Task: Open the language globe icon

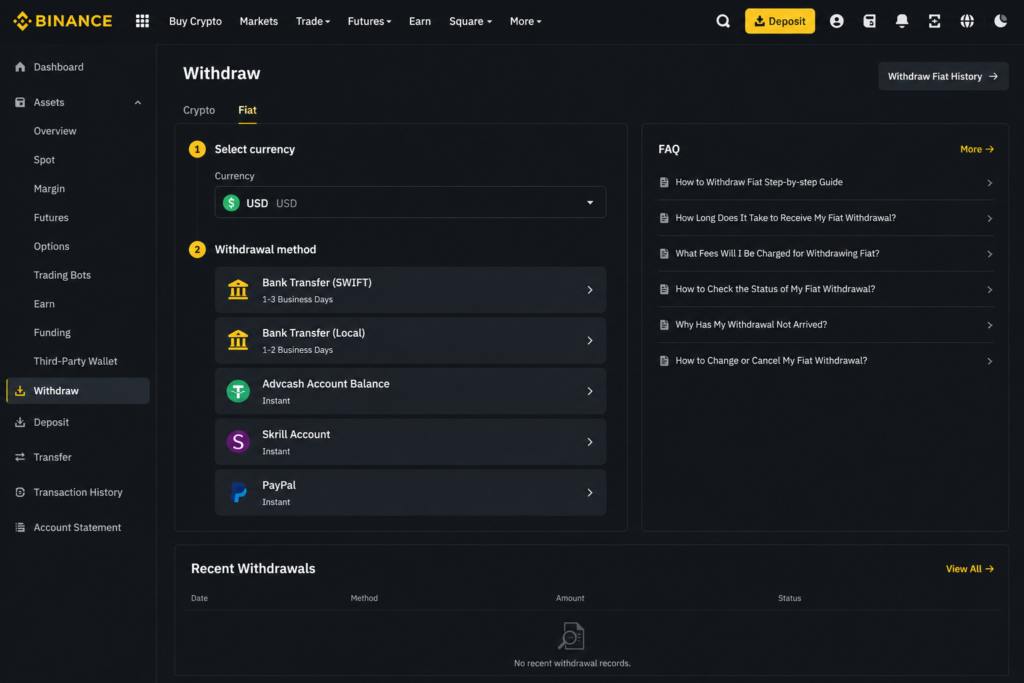Action: [x=967, y=21]
